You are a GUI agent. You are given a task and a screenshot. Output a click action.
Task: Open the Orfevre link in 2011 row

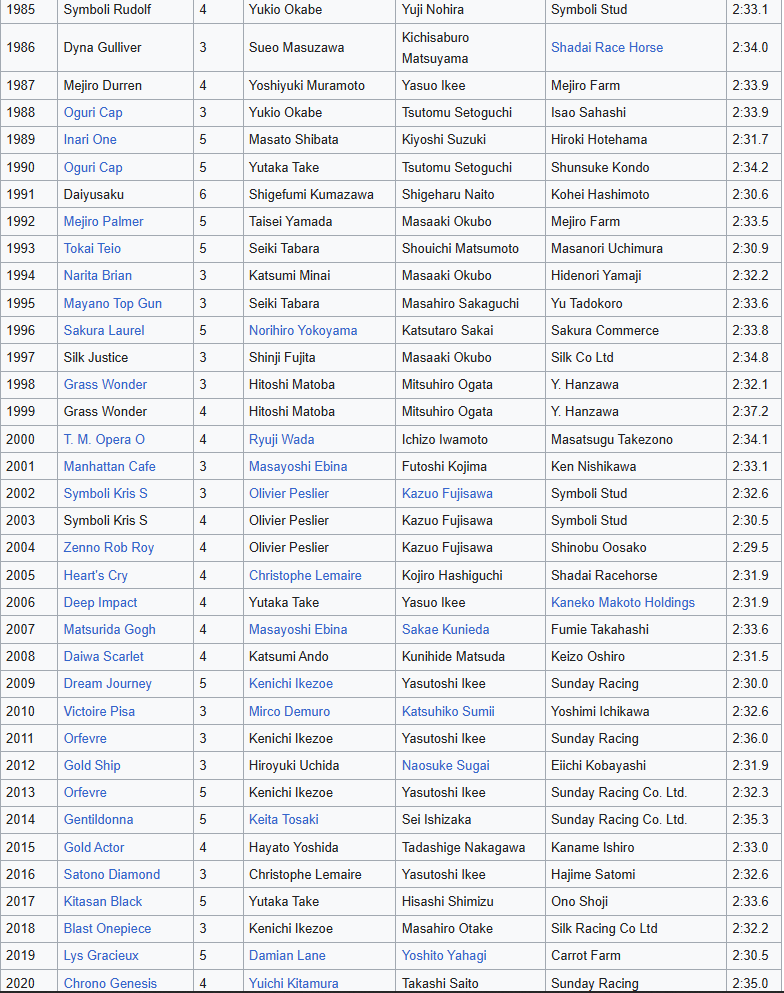[x=85, y=738]
